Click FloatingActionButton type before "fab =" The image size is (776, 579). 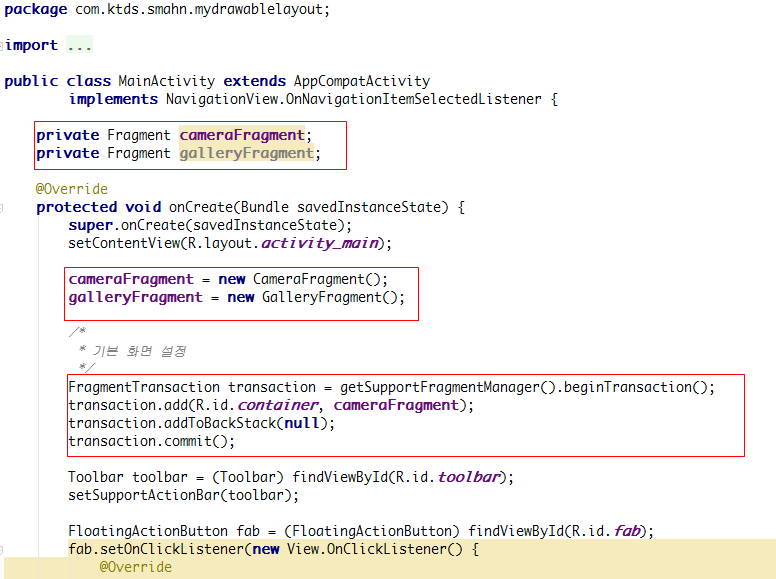[x=148, y=531]
